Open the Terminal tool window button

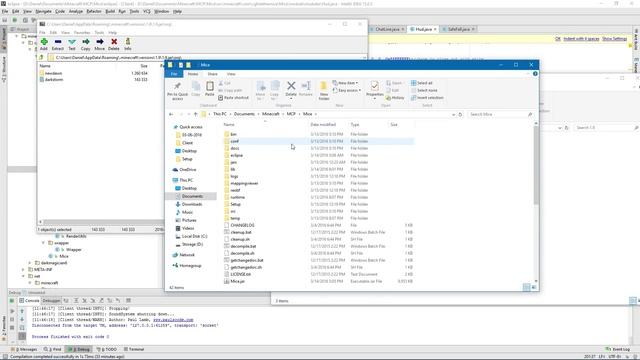pos(134,349)
